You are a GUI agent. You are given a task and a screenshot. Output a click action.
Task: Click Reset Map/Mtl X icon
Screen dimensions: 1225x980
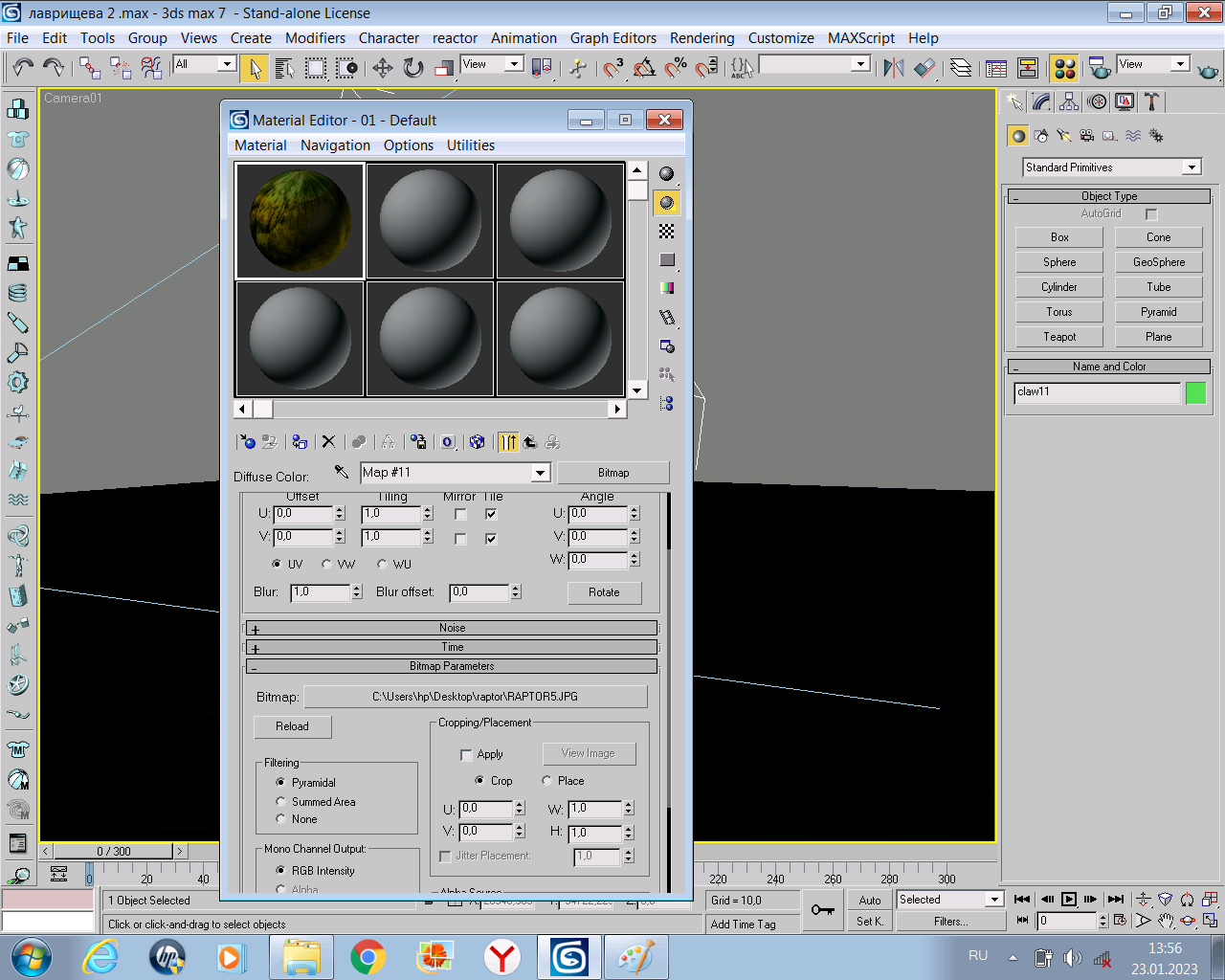click(328, 441)
